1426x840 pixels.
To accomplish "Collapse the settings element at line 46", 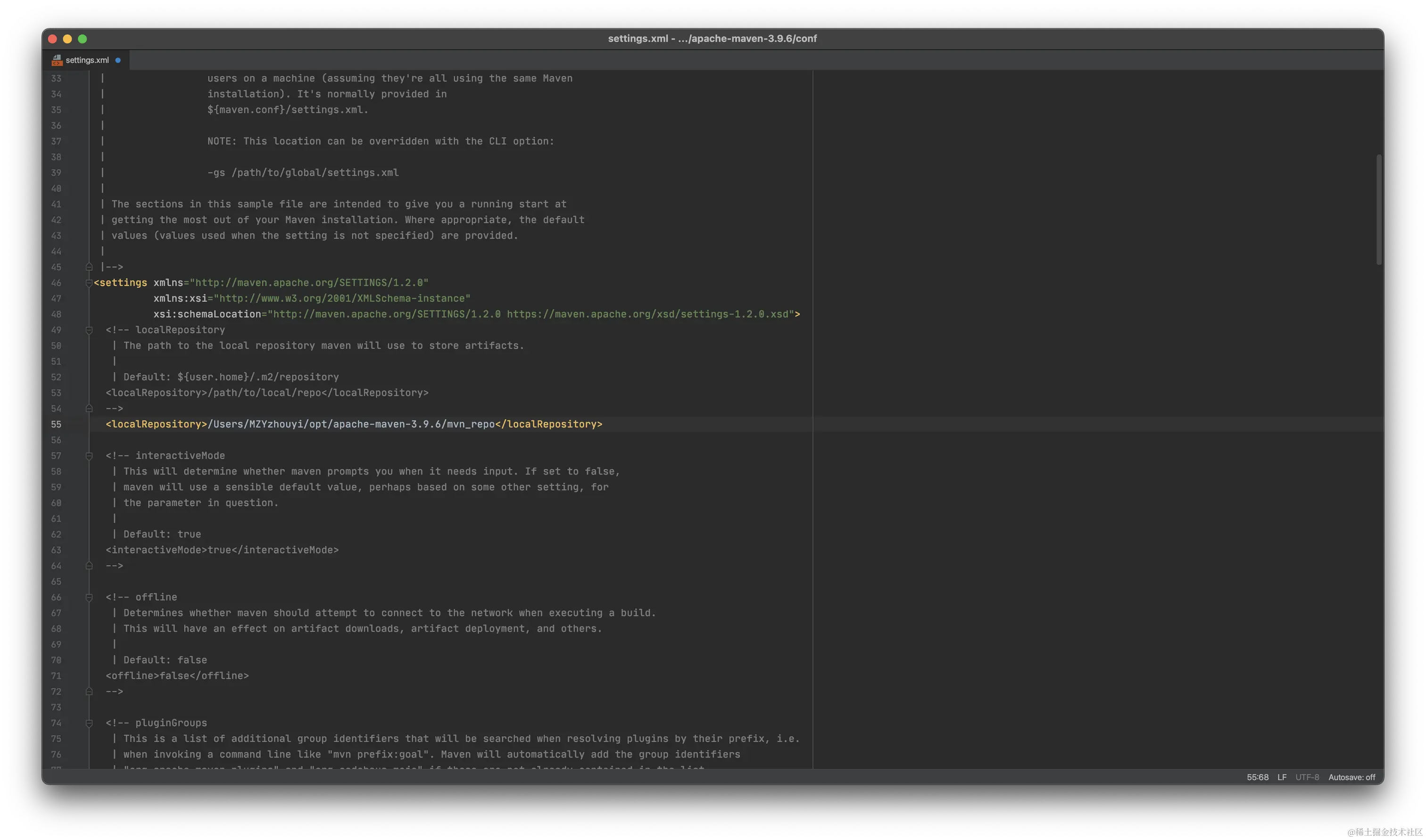I will point(89,282).
